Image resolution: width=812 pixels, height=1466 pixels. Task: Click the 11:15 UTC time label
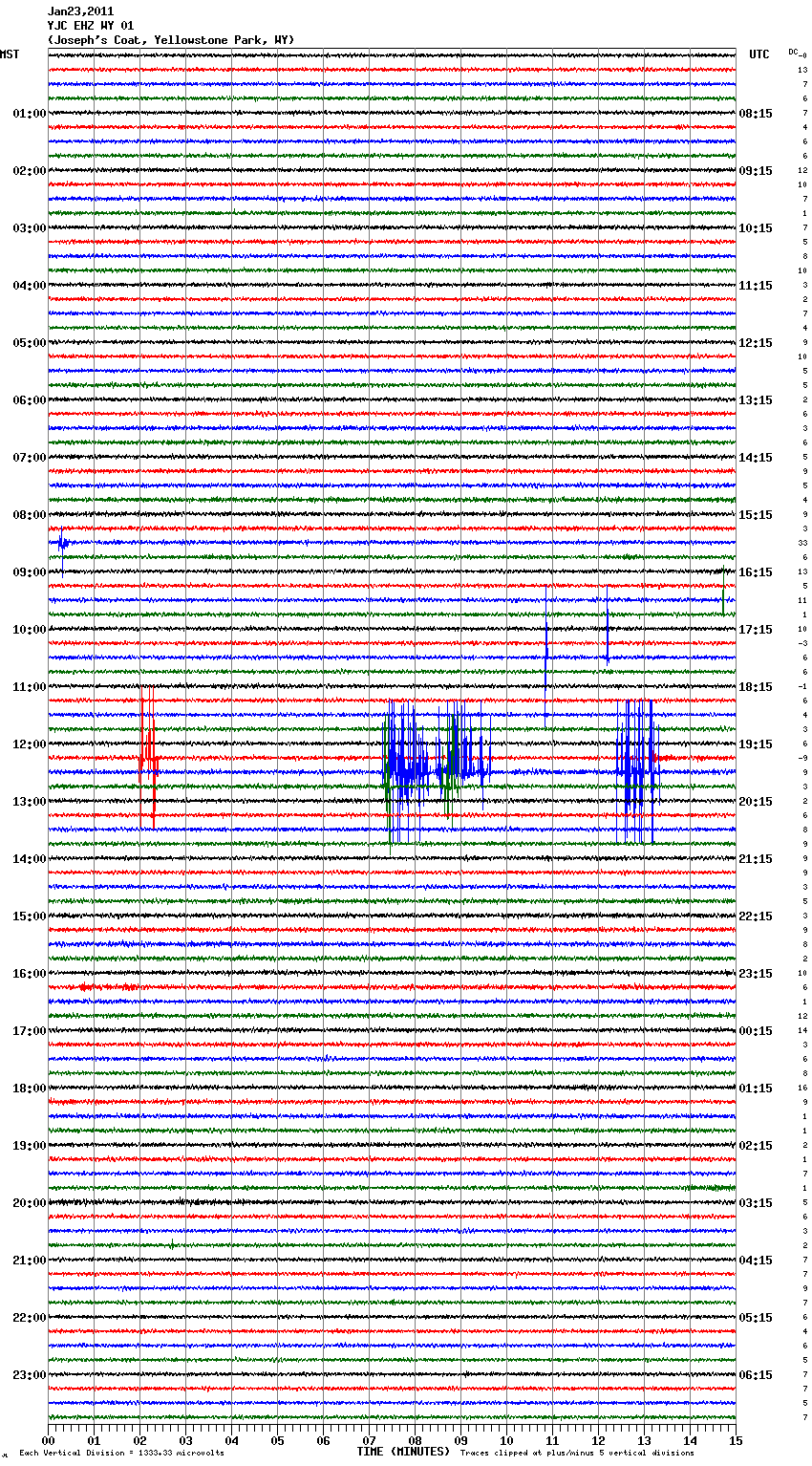[x=756, y=286]
